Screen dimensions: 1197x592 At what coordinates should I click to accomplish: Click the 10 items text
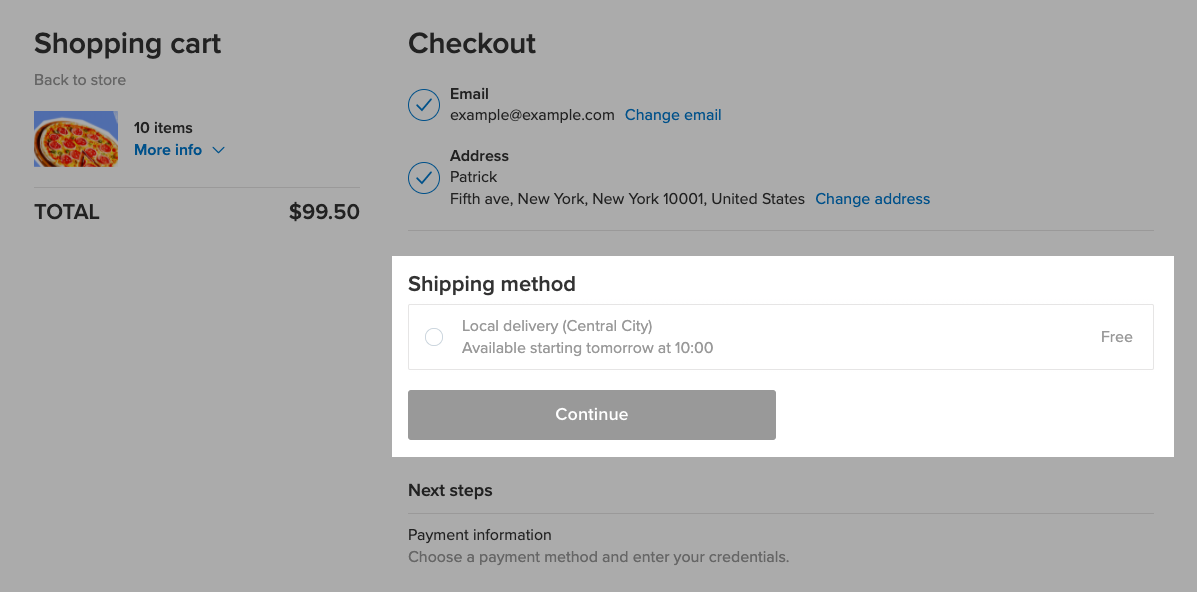point(163,128)
